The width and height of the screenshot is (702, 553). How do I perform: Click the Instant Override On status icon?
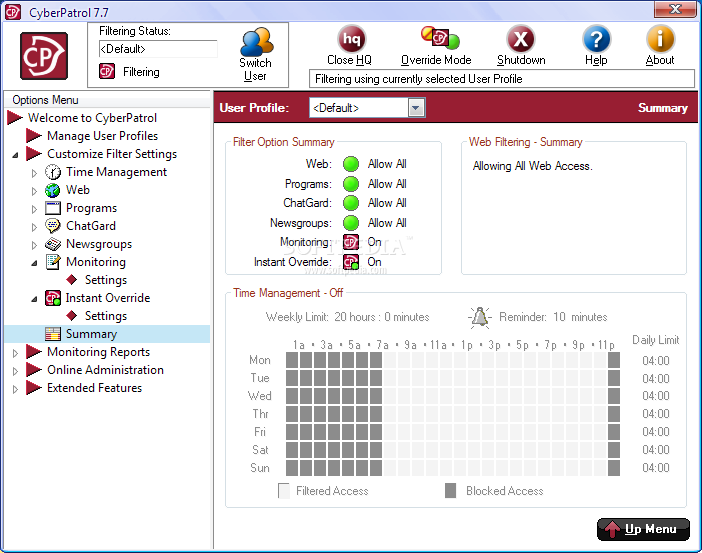coord(351,262)
